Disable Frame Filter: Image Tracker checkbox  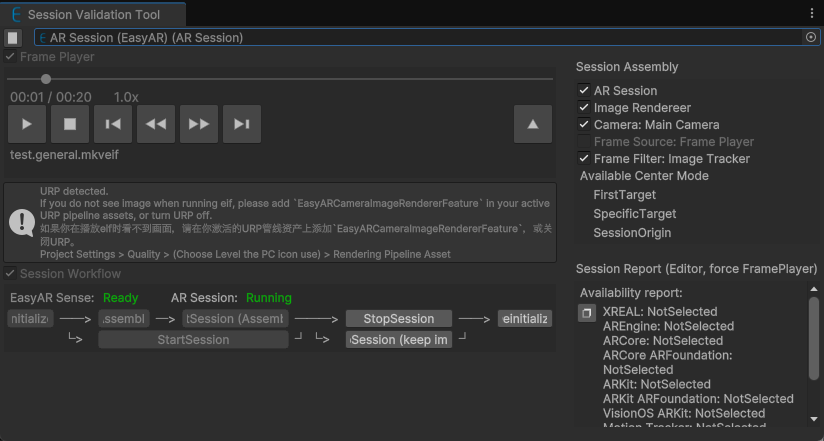pyautogui.click(x=584, y=159)
